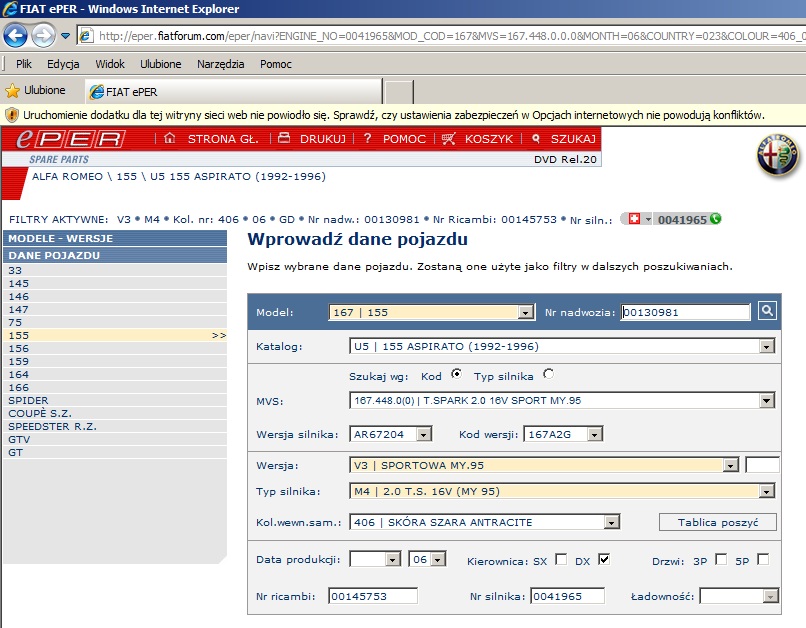The width and height of the screenshot is (806, 628).
Task: Click the Nr silnika input field
Action: [567, 596]
